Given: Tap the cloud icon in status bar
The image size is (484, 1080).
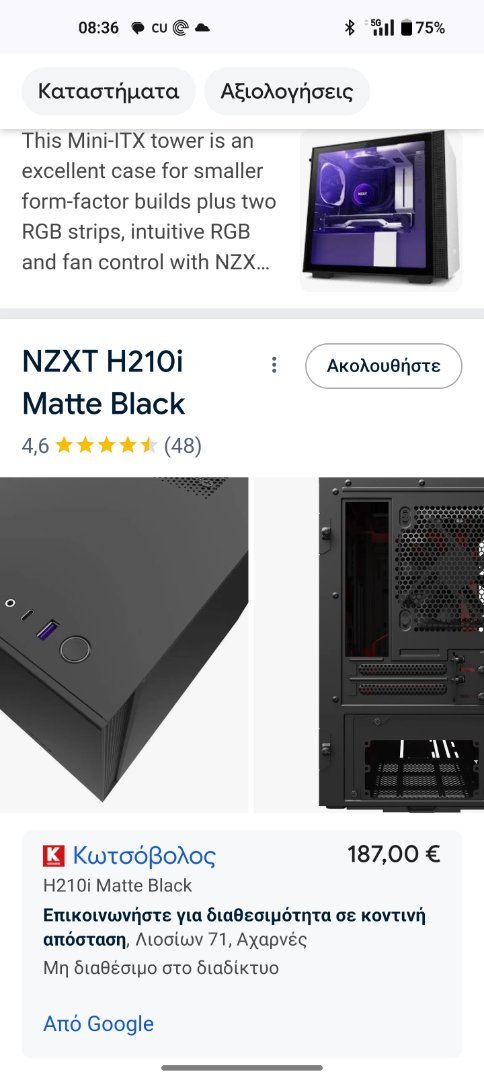Looking at the screenshot, I should coord(202,28).
